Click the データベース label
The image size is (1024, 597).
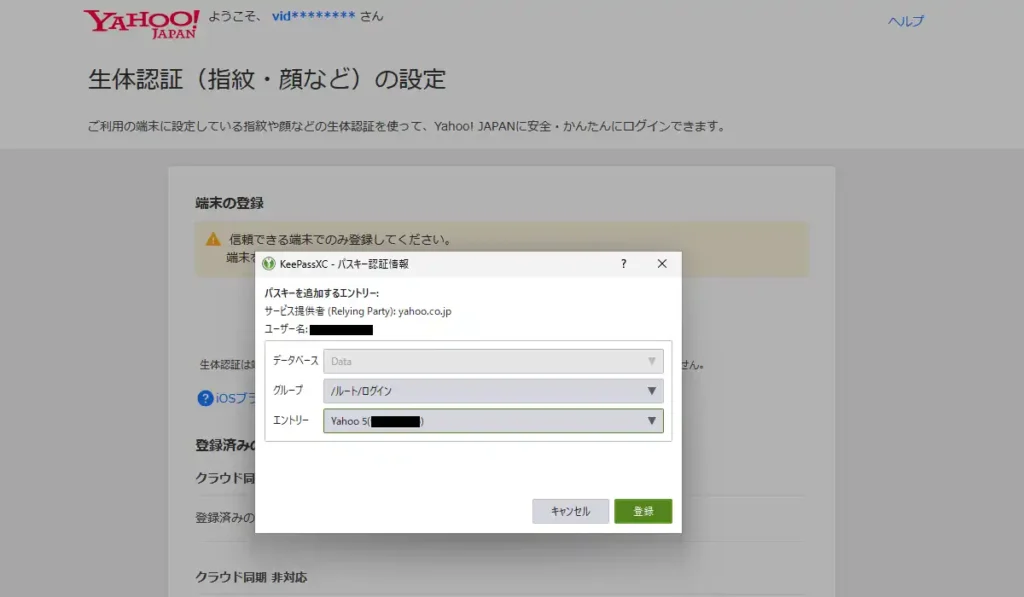295,361
